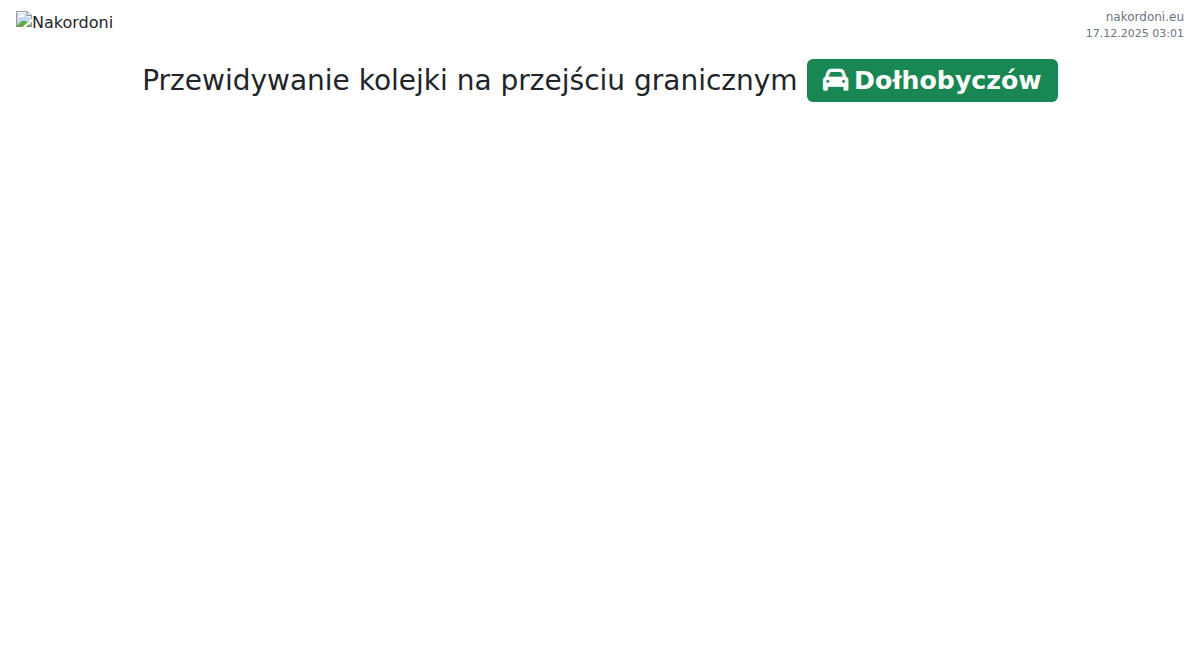Click the empty white page body
The image size is (1200, 651).
pyautogui.click(x=600, y=380)
